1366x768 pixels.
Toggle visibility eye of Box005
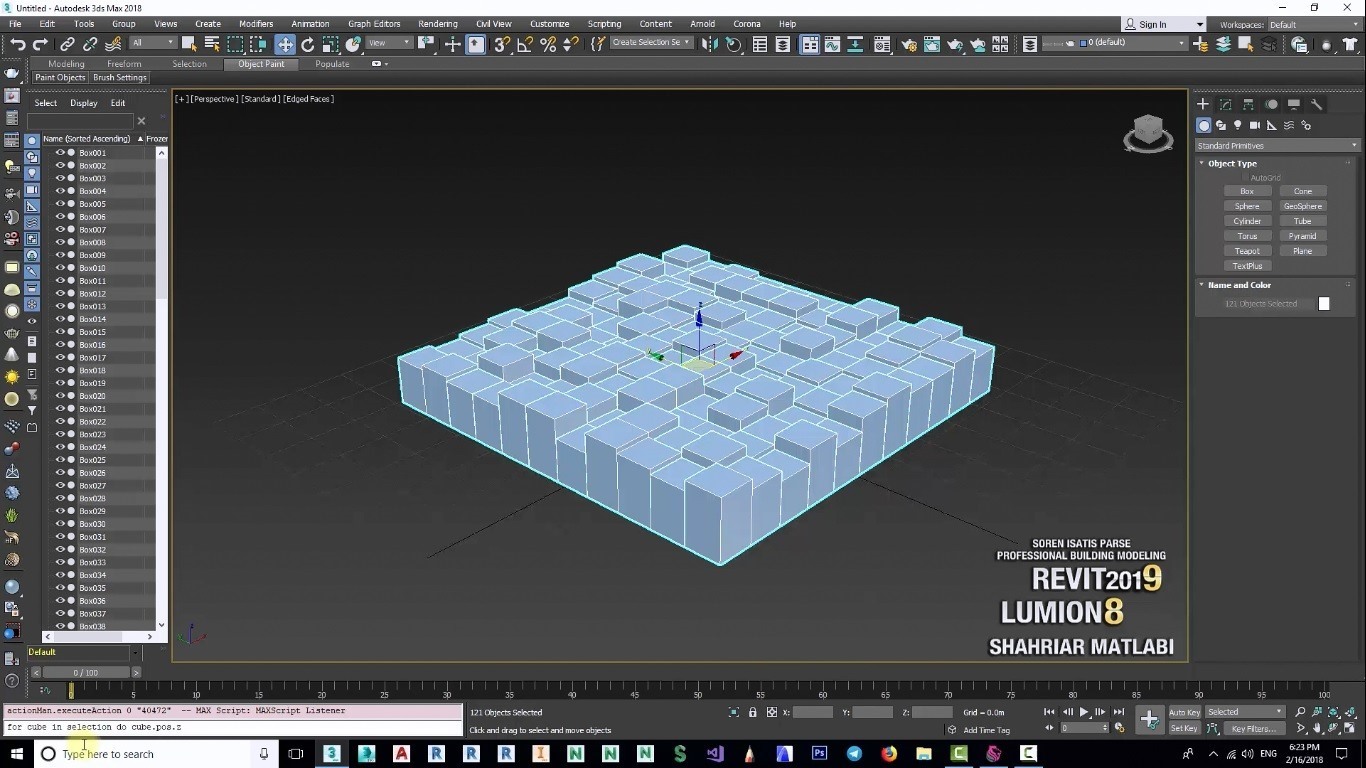pyautogui.click(x=60, y=204)
